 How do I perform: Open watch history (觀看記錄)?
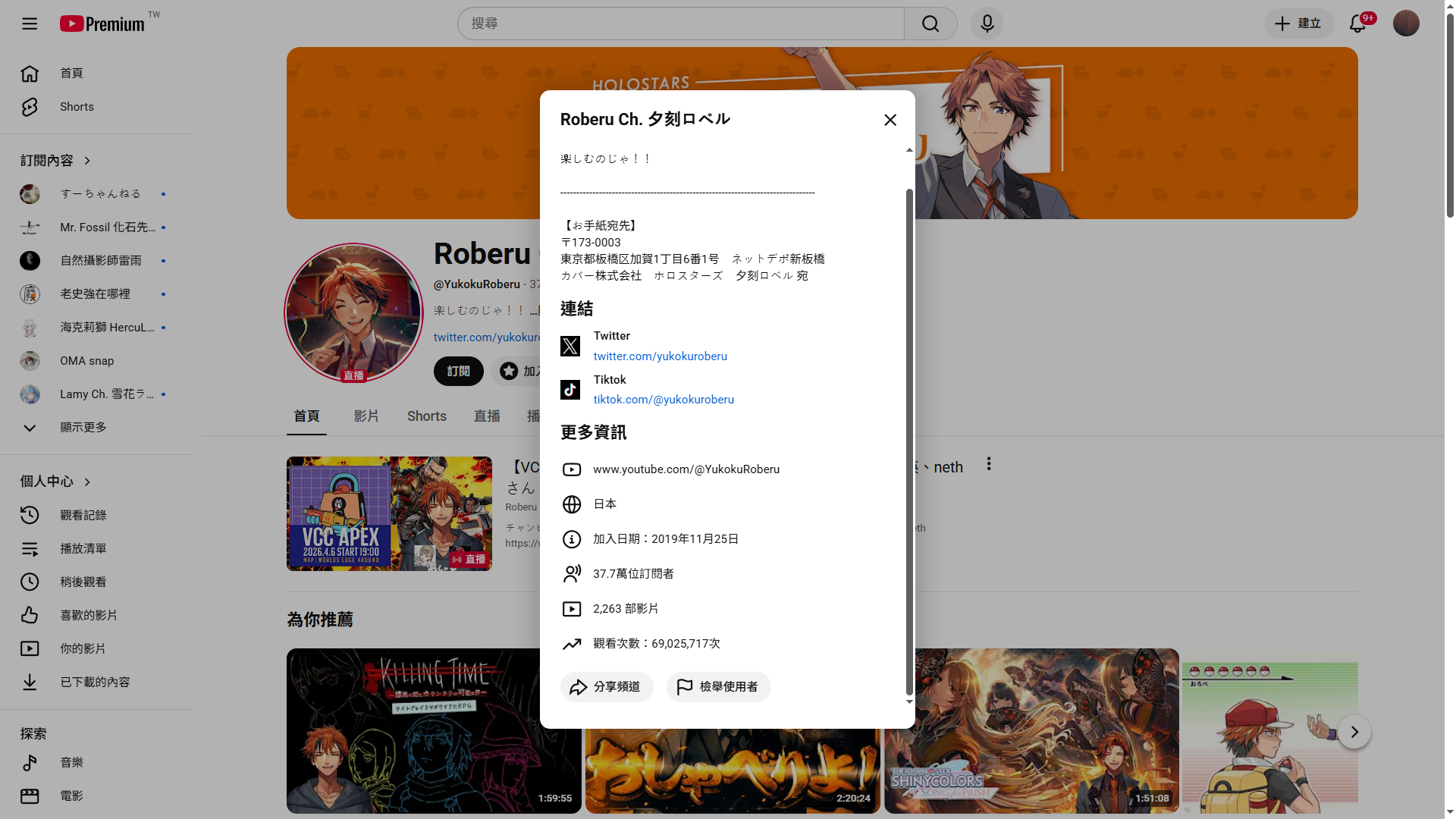point(83,515)
